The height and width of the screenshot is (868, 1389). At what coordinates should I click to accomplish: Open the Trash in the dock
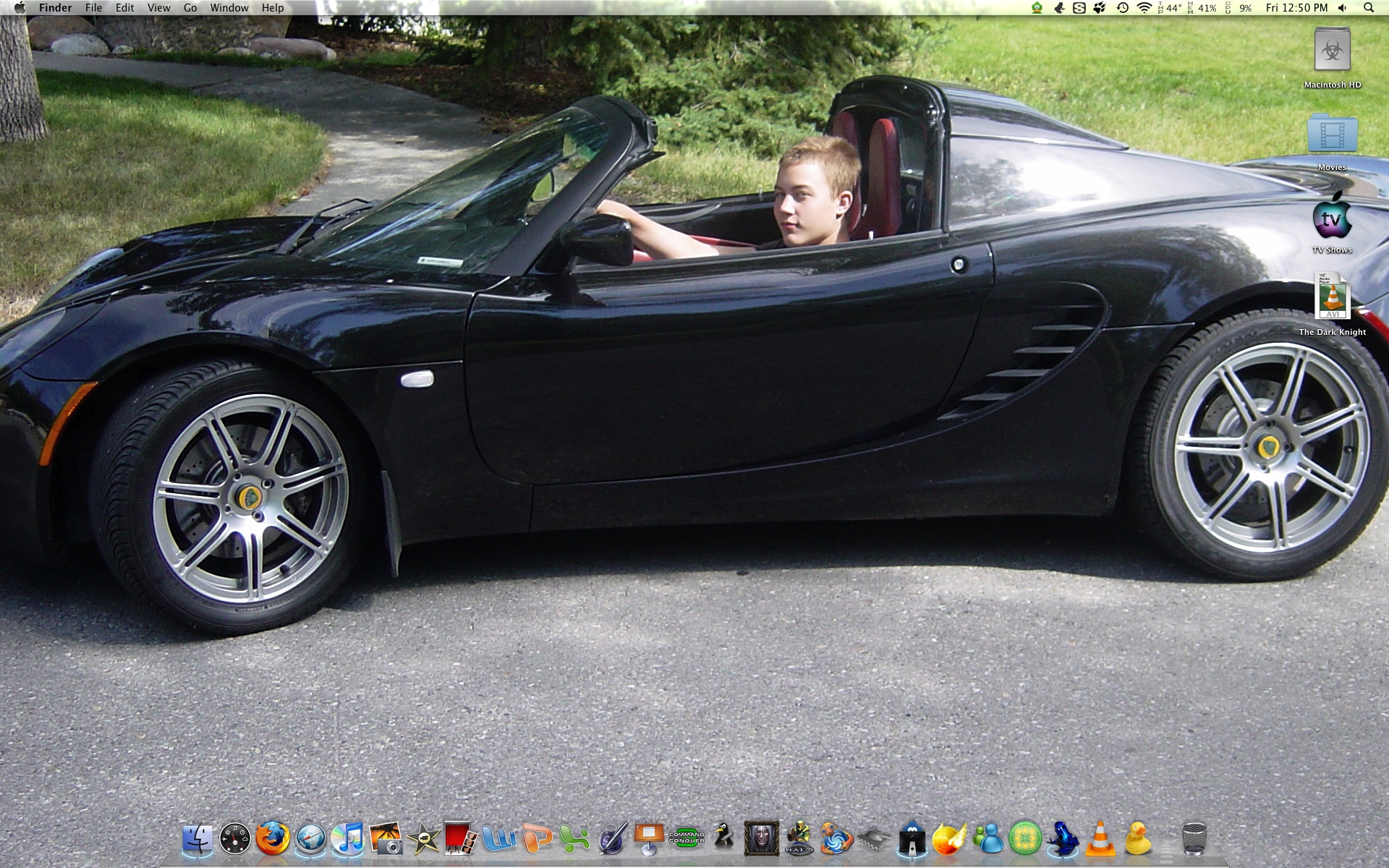(x=1194, y=839)
